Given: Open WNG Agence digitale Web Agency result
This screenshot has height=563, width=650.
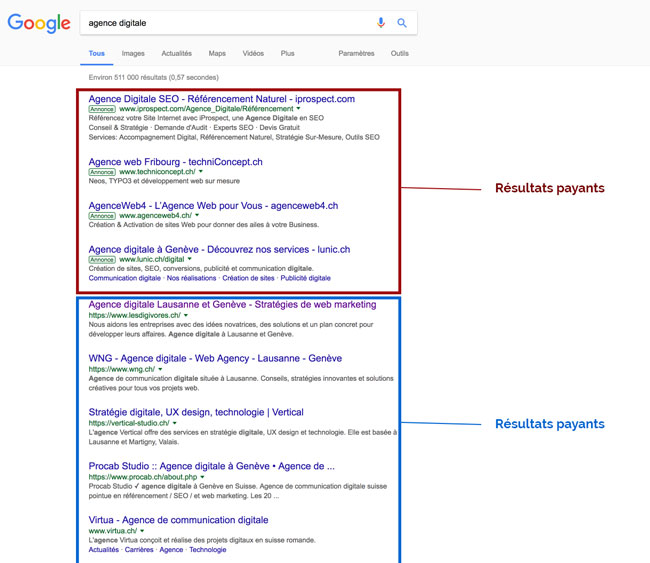Looking at the screenshot, I should 215,359.
